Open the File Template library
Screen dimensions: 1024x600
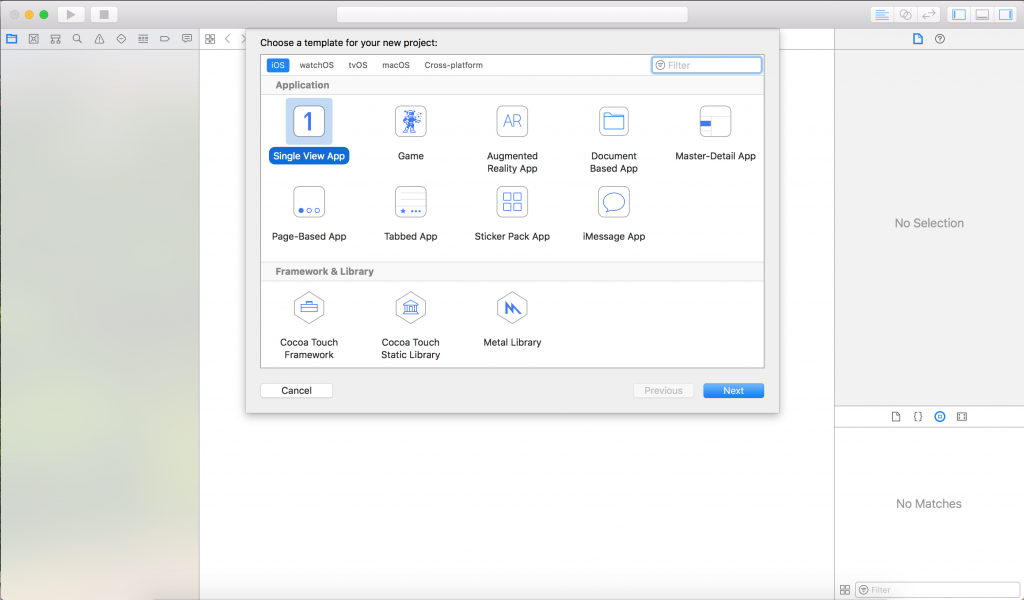coord(895,416)
